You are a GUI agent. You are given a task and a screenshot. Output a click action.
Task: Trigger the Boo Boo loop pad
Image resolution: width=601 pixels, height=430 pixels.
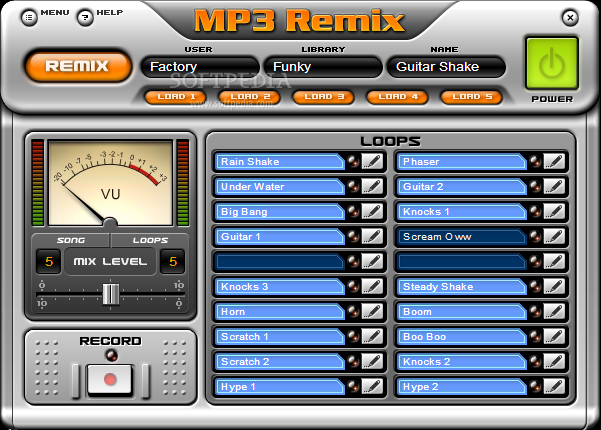(x=461, y=336)
